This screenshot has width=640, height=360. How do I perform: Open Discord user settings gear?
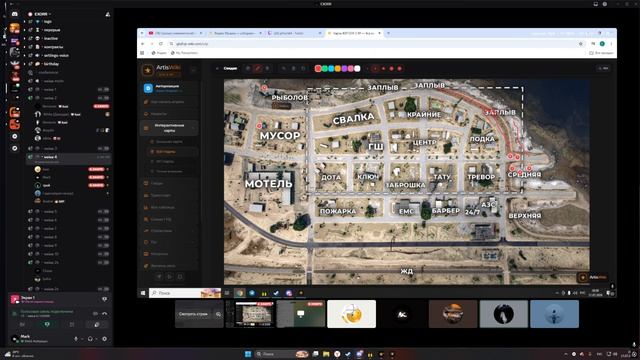click(104, 339)
